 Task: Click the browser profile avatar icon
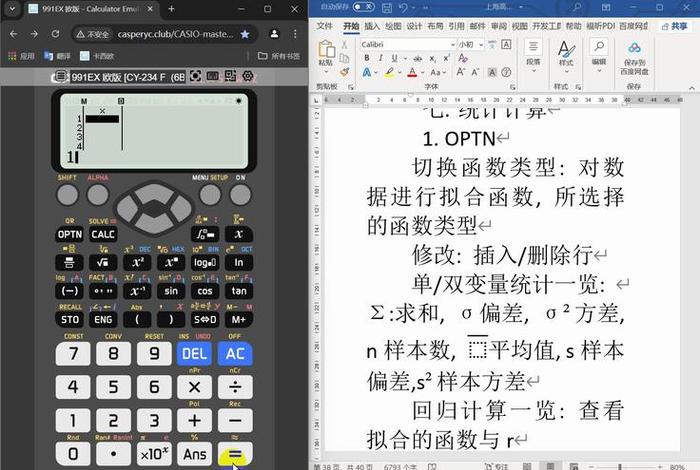(x=274, y=34)
